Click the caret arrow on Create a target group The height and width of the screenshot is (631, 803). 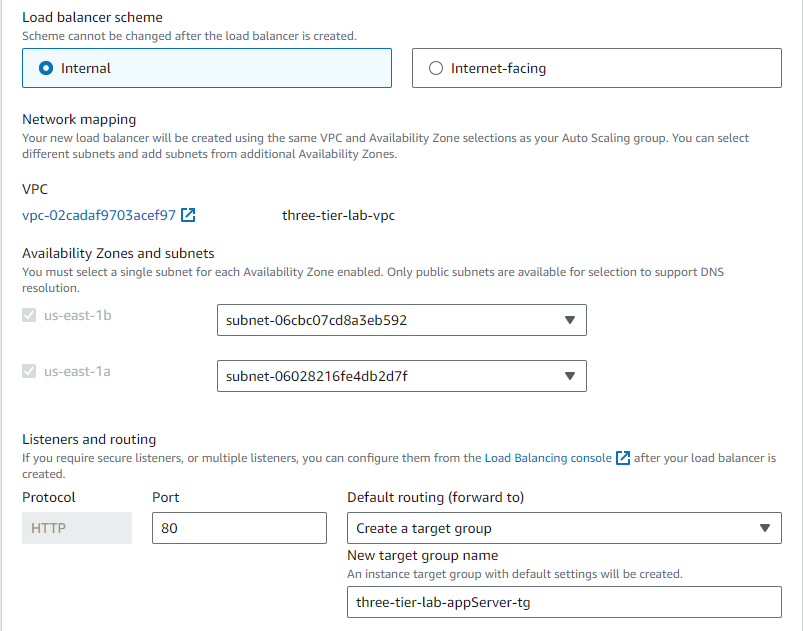click(764, 528)
